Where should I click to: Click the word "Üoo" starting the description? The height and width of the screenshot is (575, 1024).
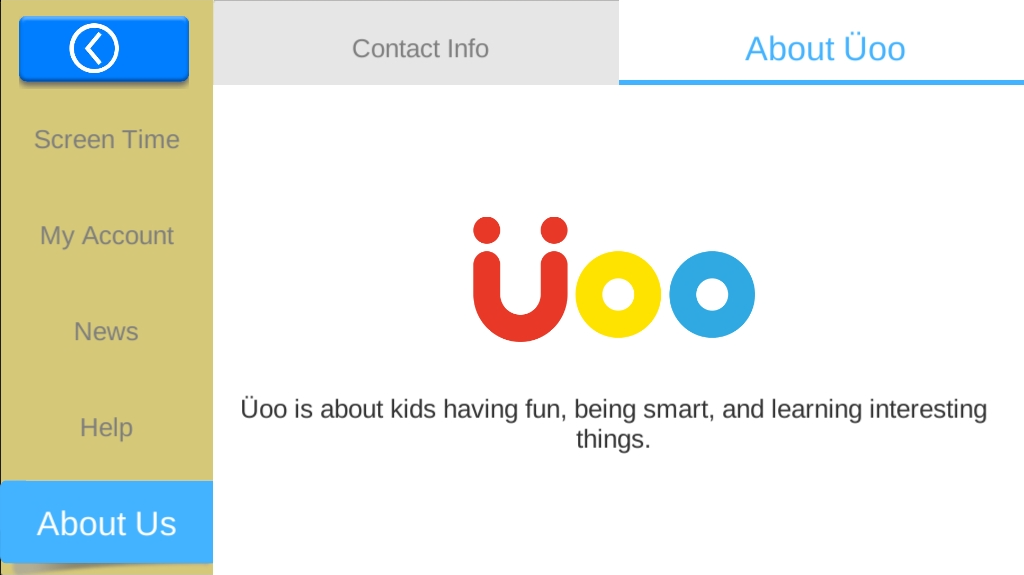264,408
